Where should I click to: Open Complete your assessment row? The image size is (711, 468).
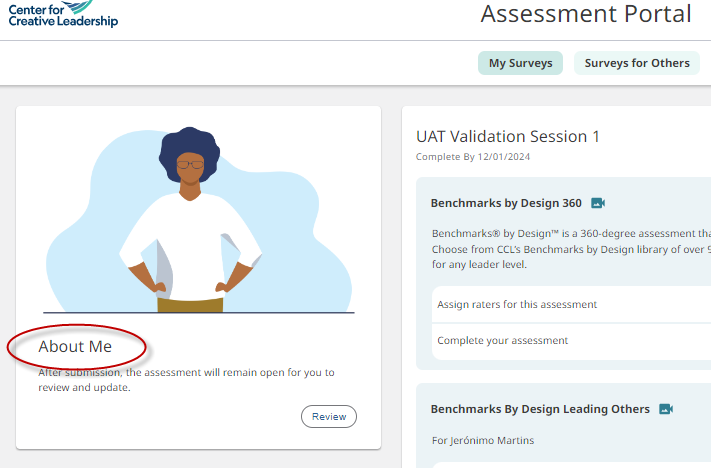(571, 341)
